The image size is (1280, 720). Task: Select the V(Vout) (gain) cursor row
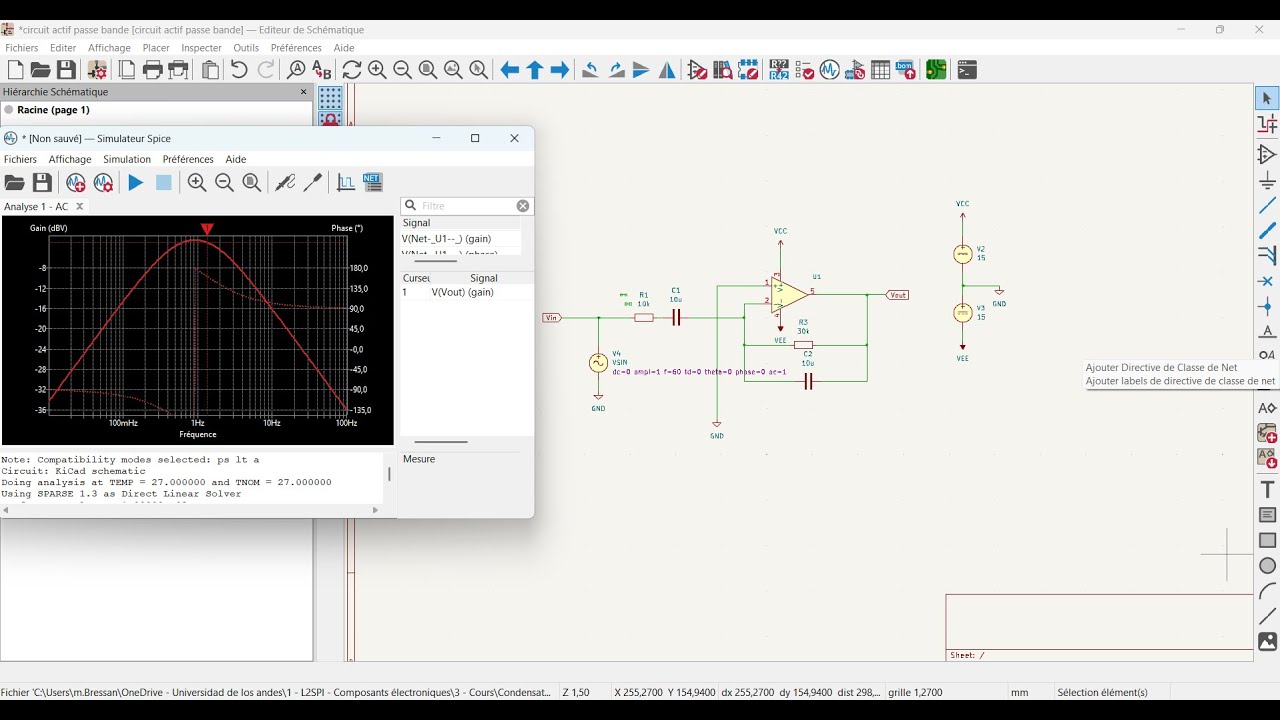coord(466,292)
